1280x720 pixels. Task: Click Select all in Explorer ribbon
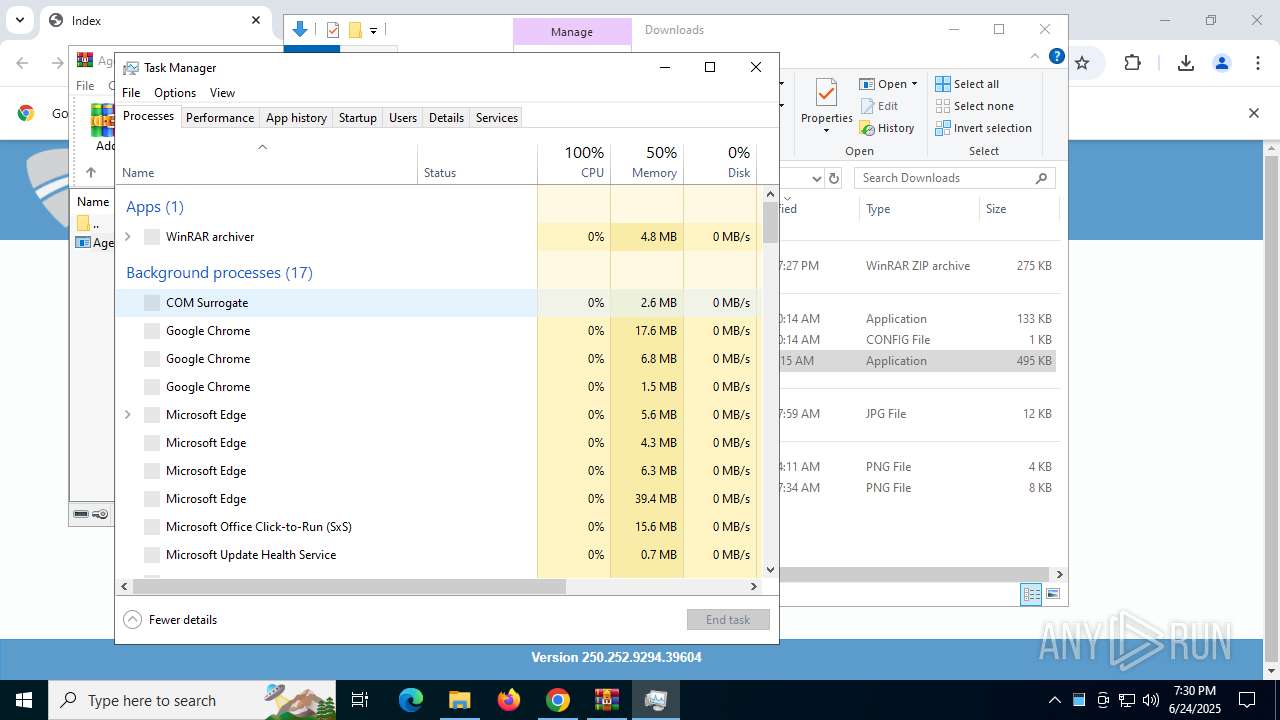coord(967,84)
